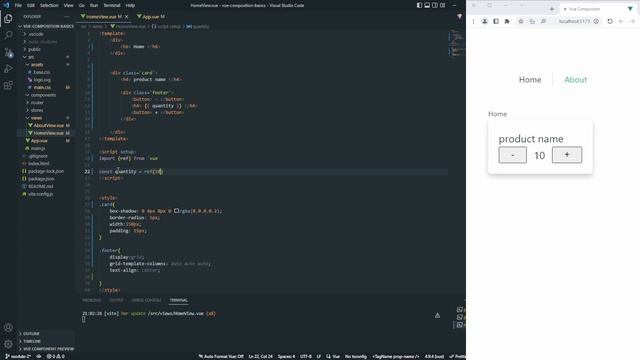Expand the TIMELINE section
The height and width of the screenshot is (360, 640).
[32, 341]
